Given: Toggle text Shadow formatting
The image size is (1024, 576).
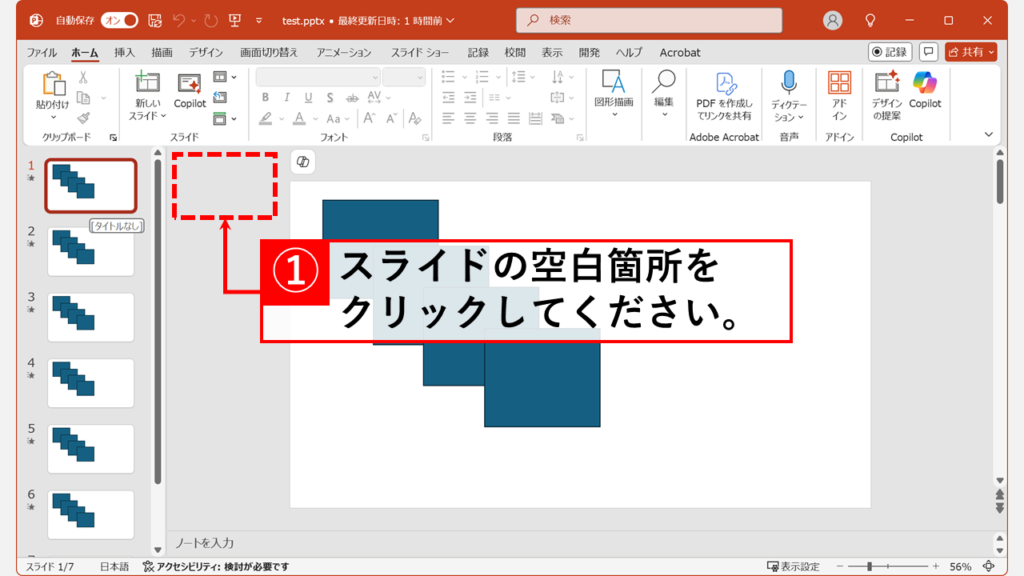Looking at the screenshot, I should pos(330,97).
